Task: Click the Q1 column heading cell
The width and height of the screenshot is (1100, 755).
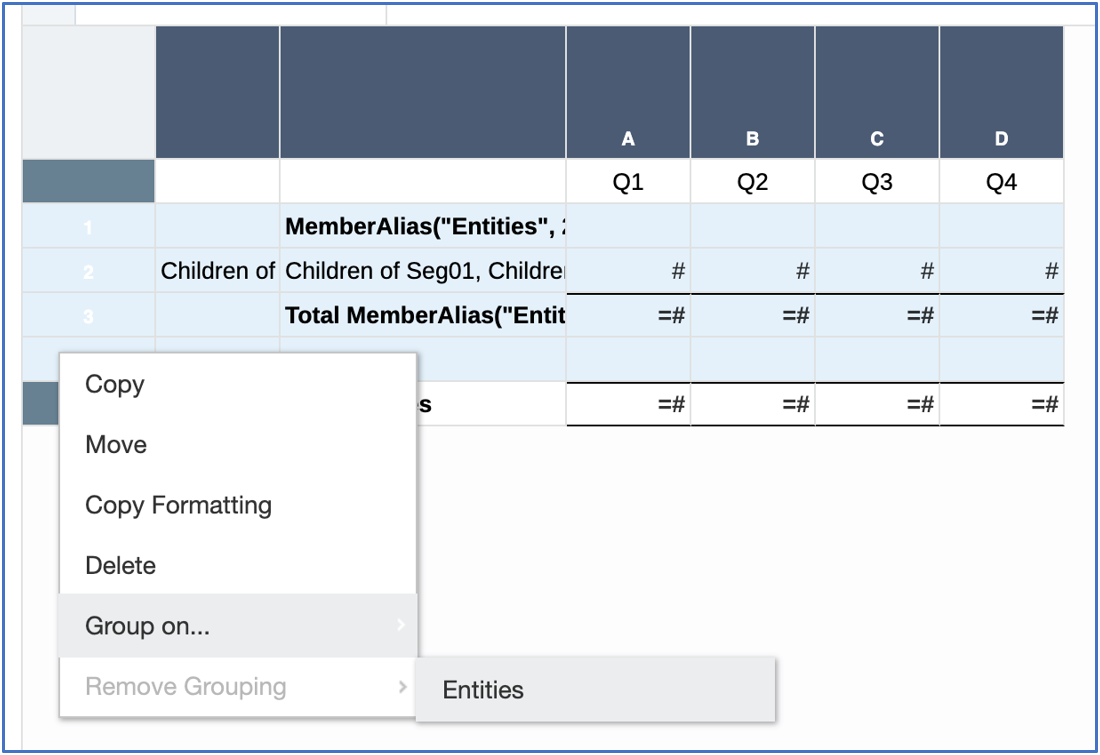Action: [x=628, y=183]
